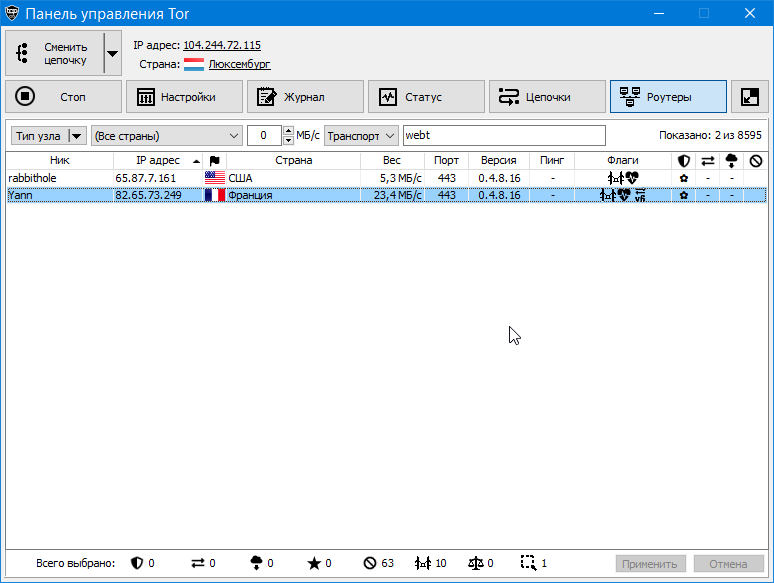Screen dimensions: 774x583
Task: Sort by the Версия column header
Action: pos(499,160)
